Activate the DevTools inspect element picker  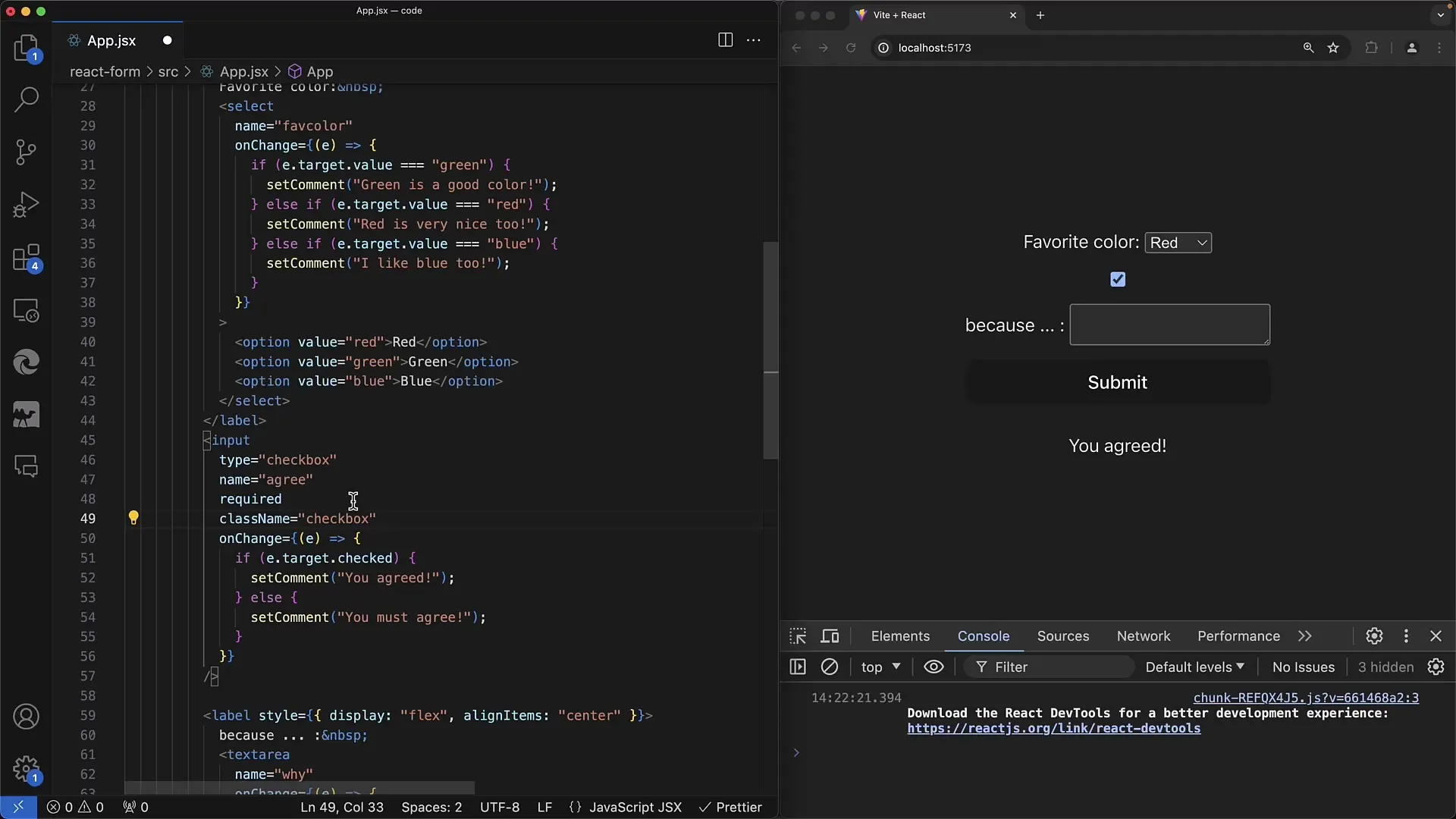pyautogui.click(x=798, y=636)
